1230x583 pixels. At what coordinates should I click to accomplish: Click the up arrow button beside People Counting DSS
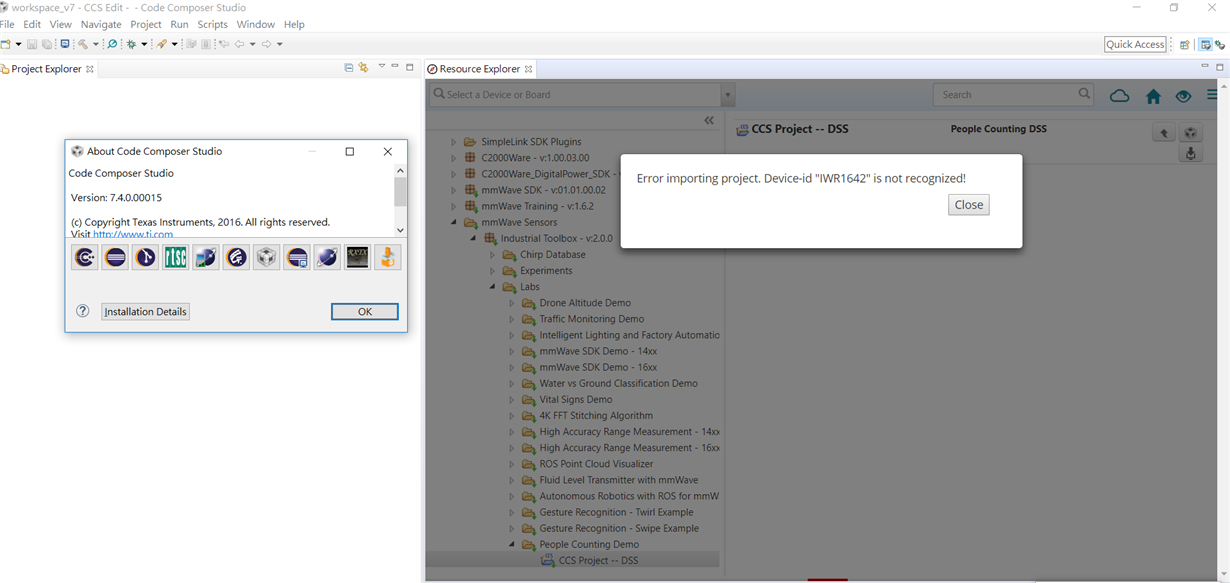[1164, 133]
